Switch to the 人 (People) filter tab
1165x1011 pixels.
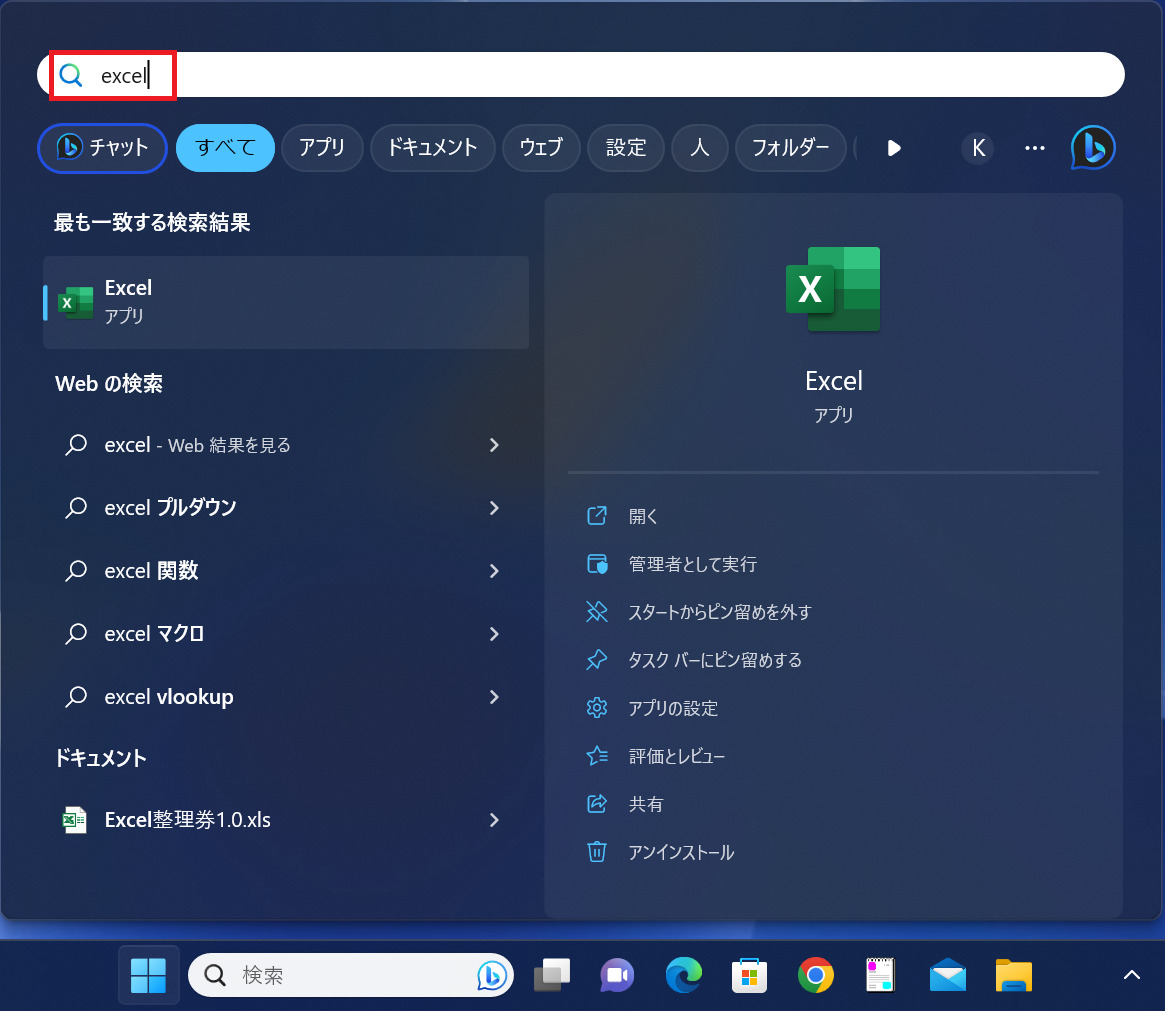(699, 148)
